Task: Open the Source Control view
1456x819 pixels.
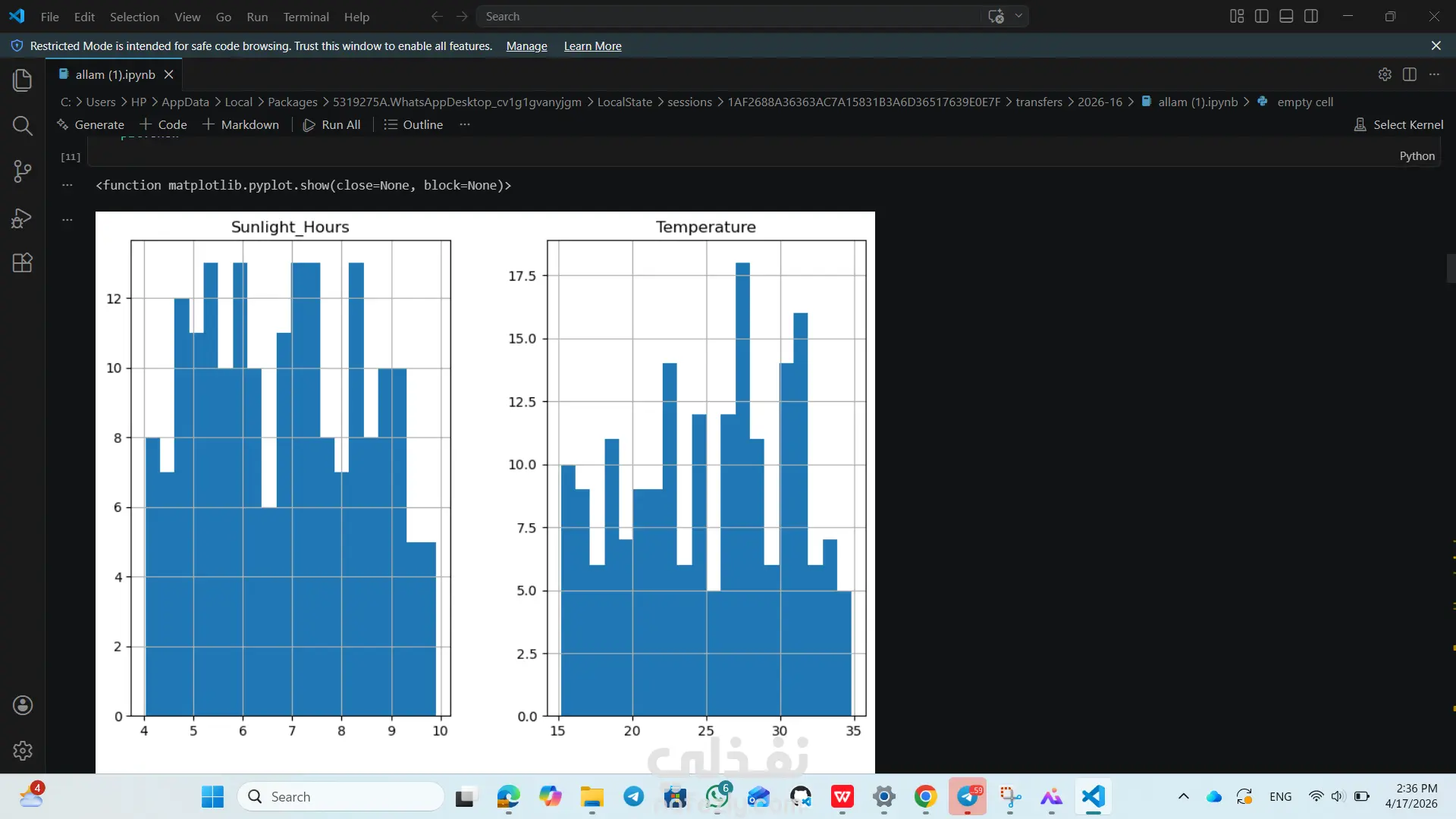Action: (23, 171)
